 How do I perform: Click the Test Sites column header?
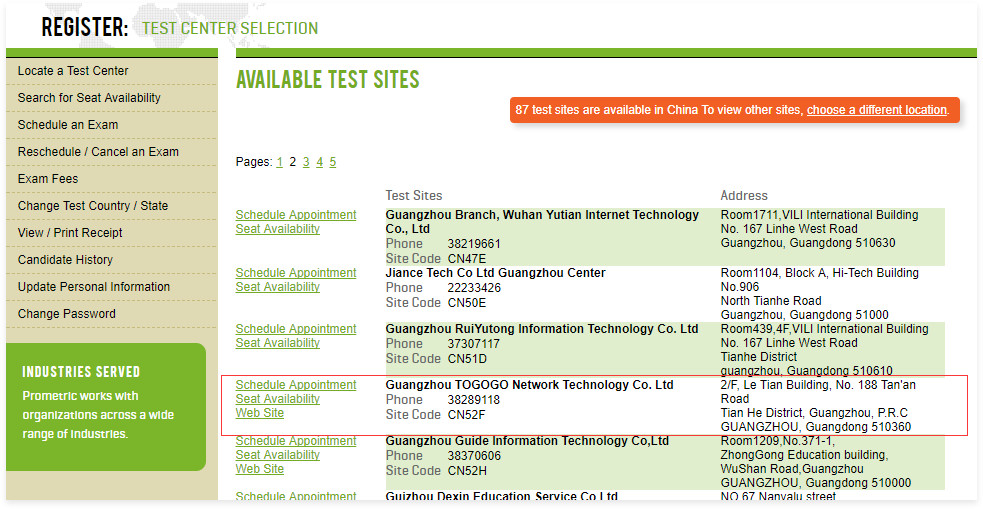414,196
